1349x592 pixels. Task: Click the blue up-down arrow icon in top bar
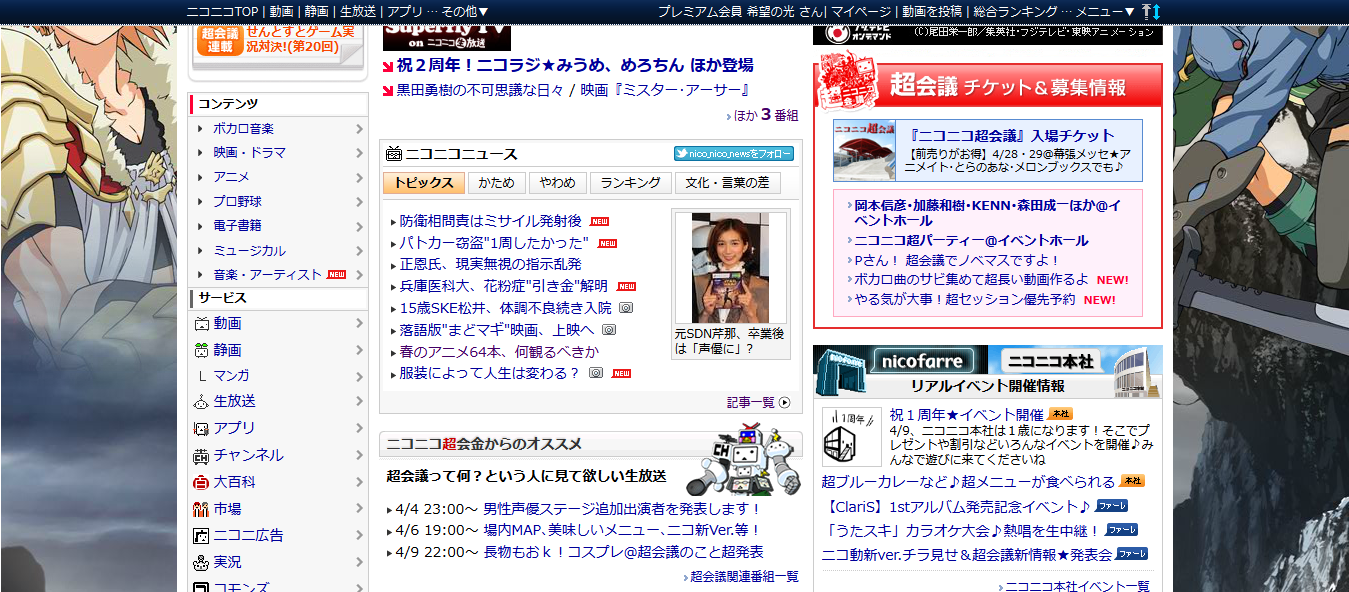pyautogui.click(x=1157, y=11)
